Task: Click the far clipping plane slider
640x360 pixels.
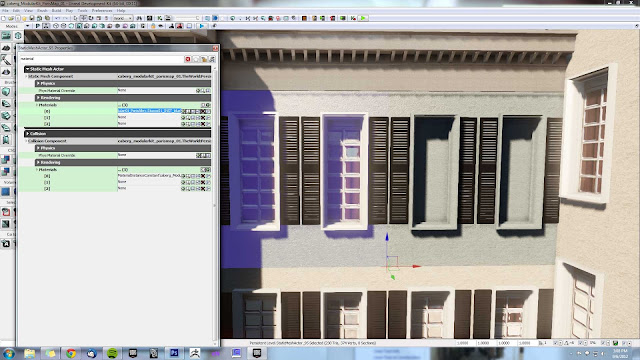Action: point(187,18)
